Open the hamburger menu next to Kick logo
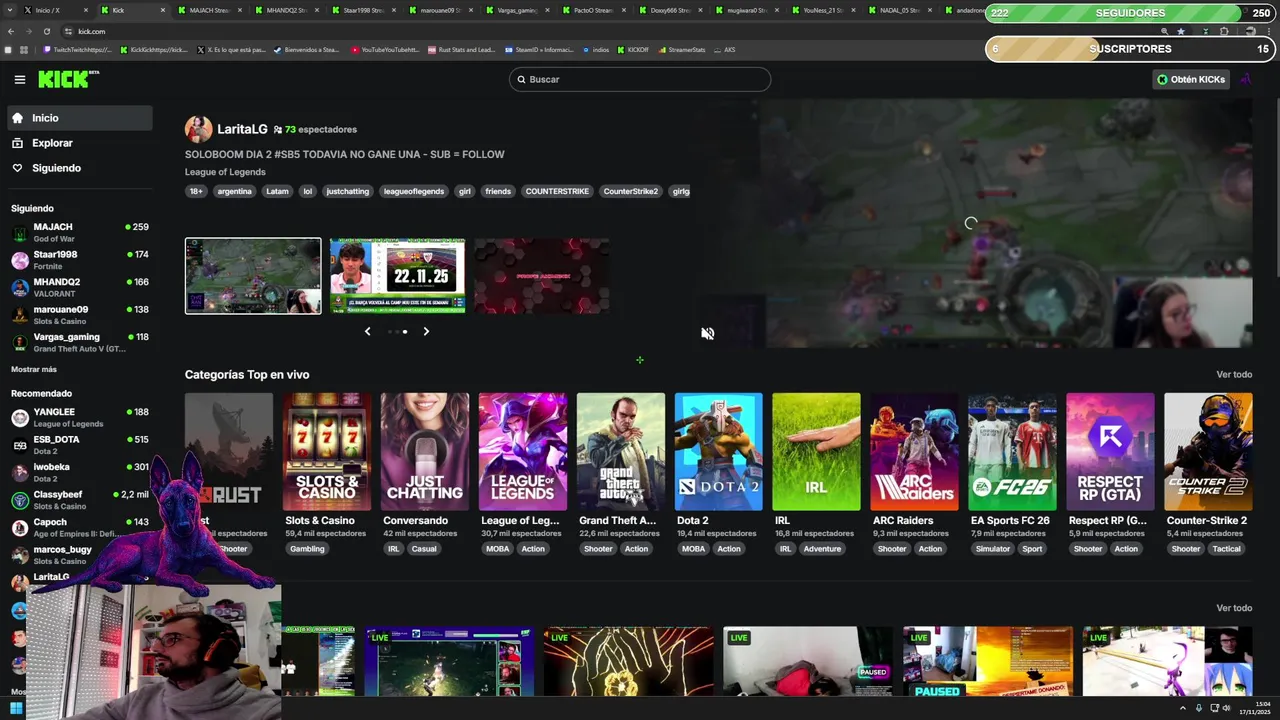The width and height of the screenshot is (1280, 720). coord(20,79)
